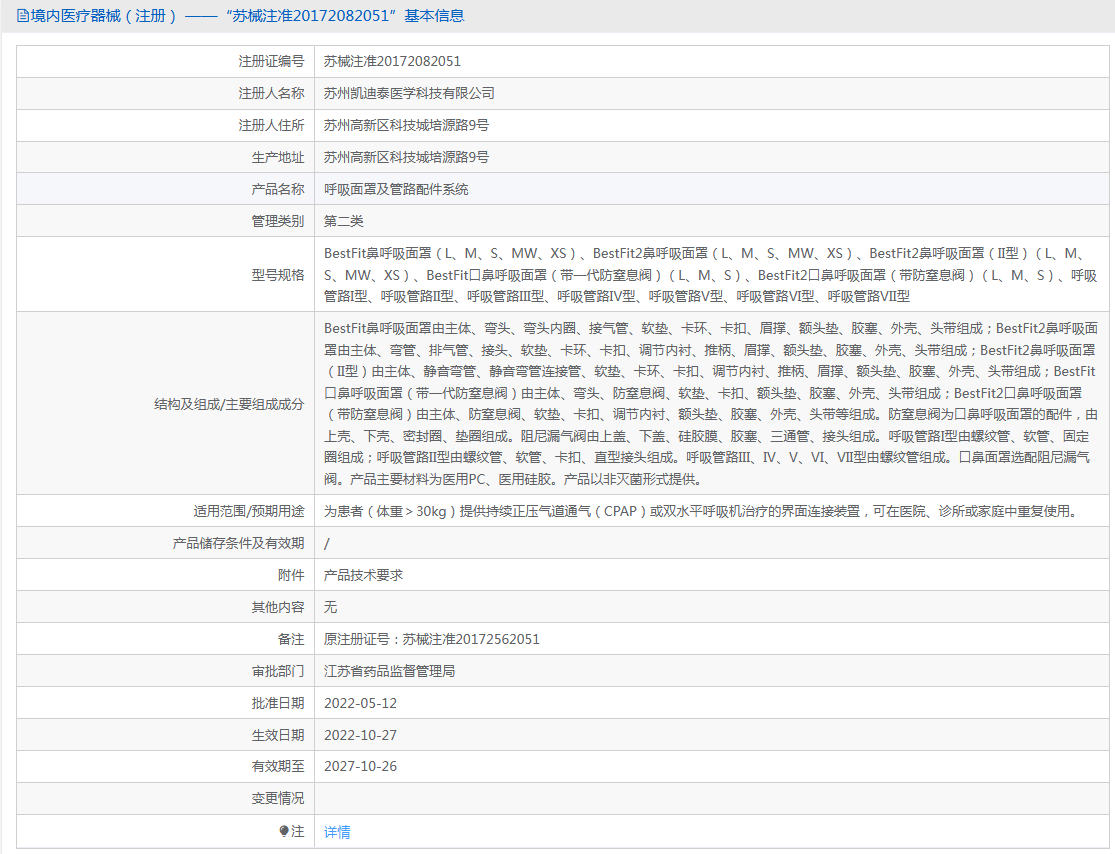Select the 生产地址 address value
This screenshot has width=1115, height=854.
(x=406, y=157)
